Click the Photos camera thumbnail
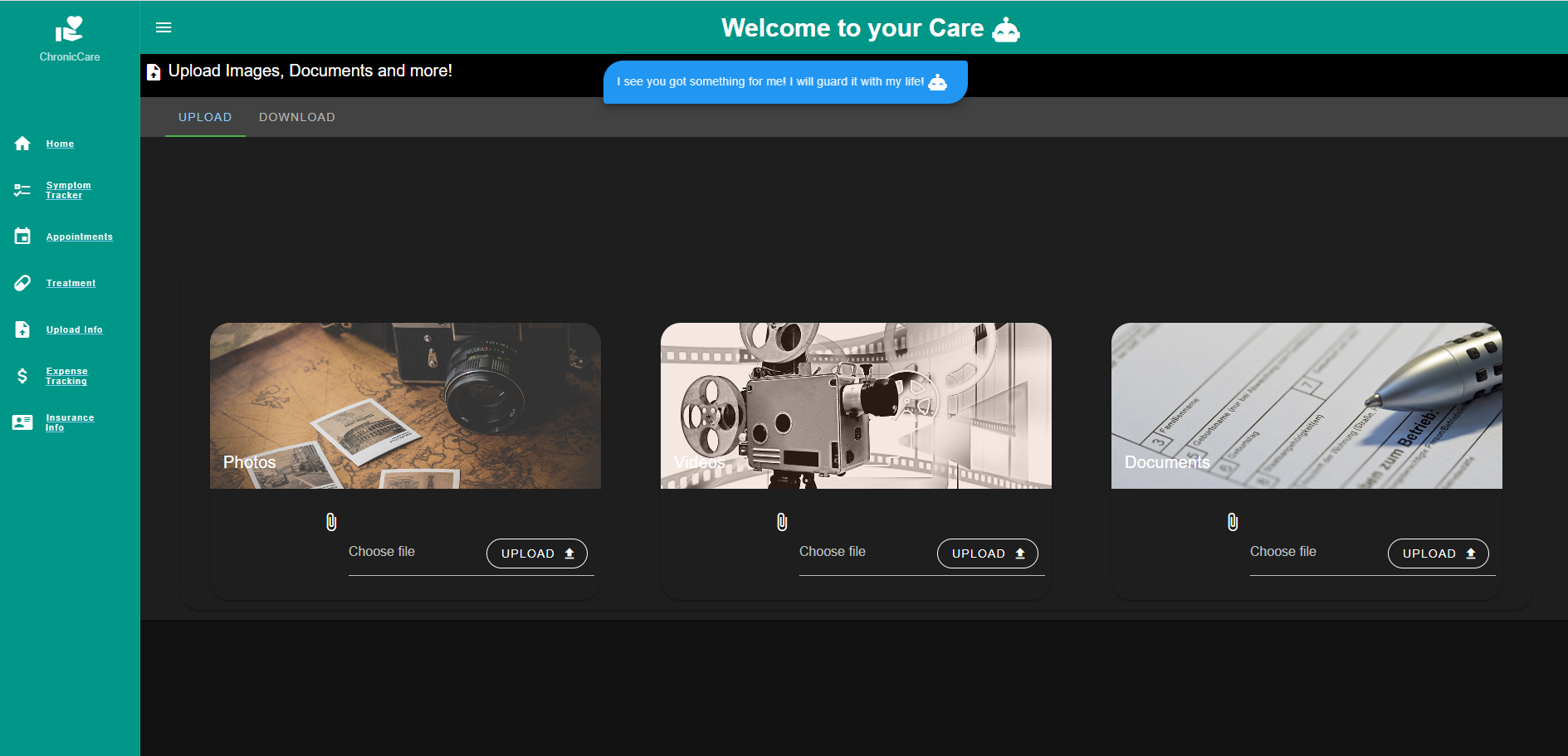 pos(405,406)
